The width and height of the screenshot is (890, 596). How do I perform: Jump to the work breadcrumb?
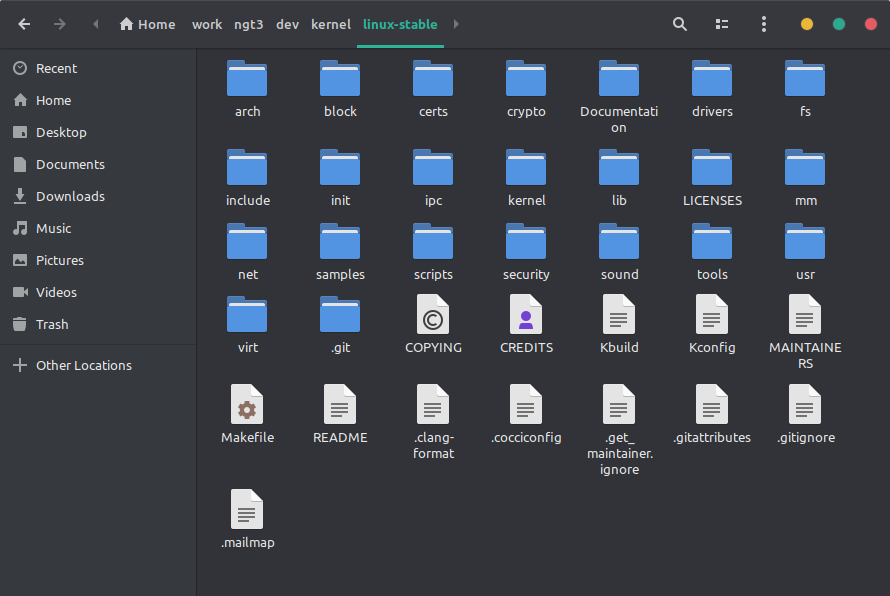click(x=207, y=23)
